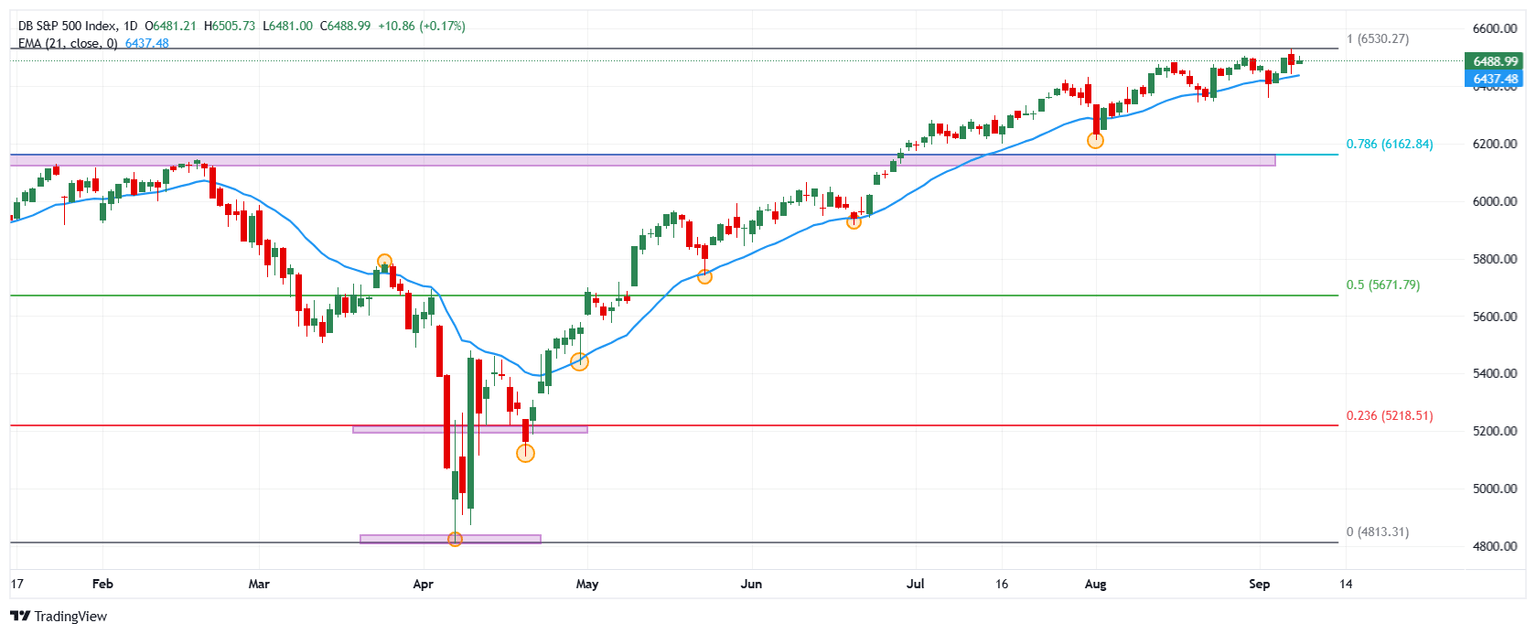Viewport: 1536px width, 634px height.
Task: Click the '5600.00' price axis label
Action: click(x=1493, y=317)
